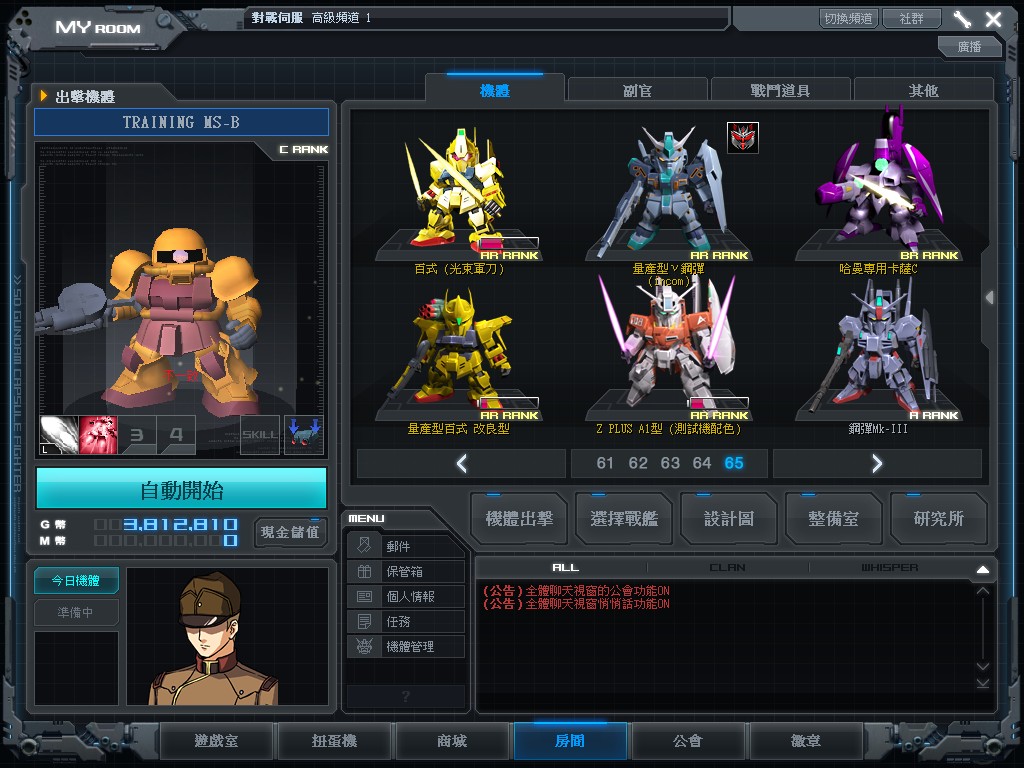Open the 整備室 button

(x=833, y=519)
